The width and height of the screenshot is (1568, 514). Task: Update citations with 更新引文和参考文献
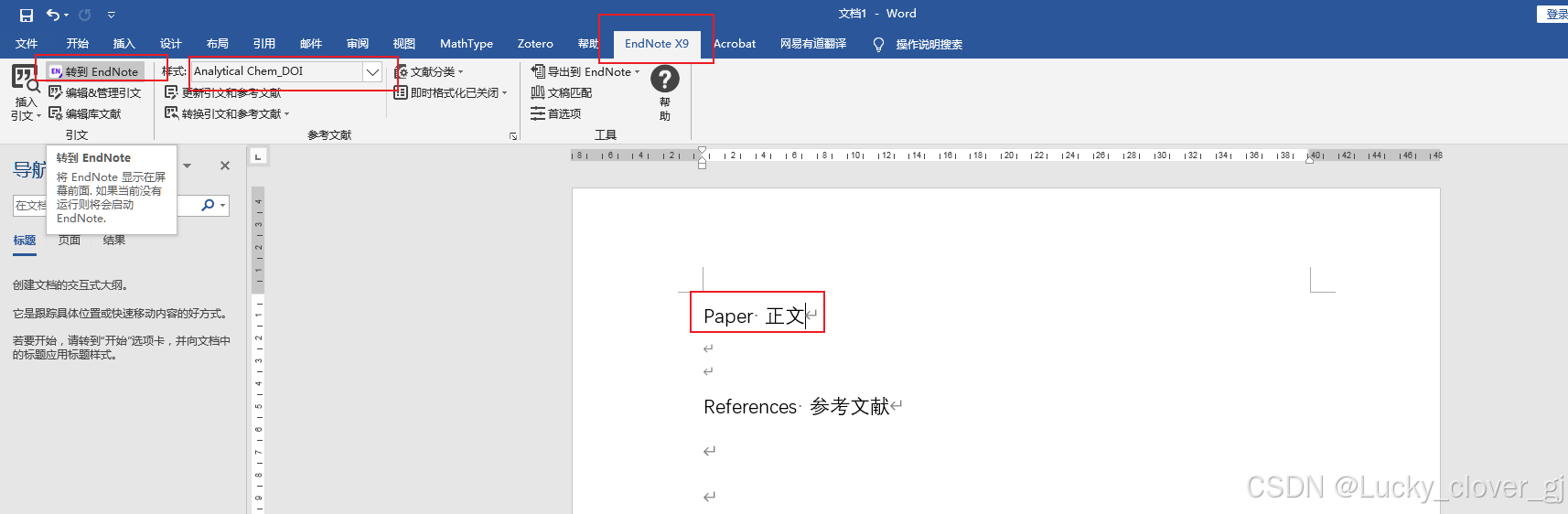pos(223,92)
